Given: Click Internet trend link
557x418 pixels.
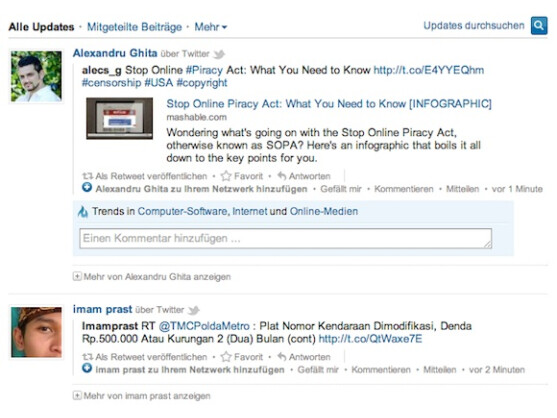Looking at the screenshot, I should pos(250,211).
